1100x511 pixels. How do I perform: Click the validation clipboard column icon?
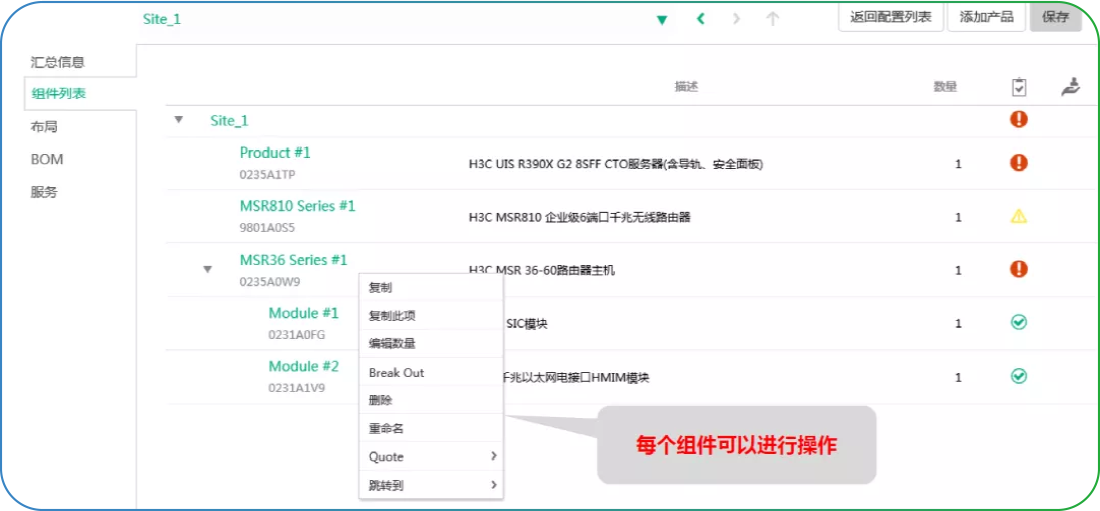1019,88
